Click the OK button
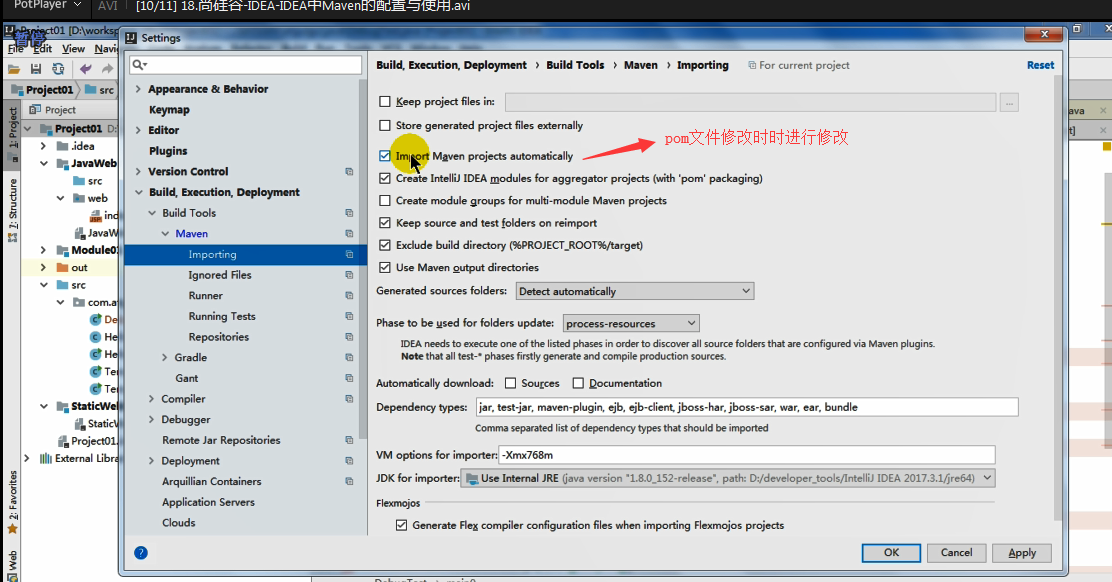 (x=891, y=553)
